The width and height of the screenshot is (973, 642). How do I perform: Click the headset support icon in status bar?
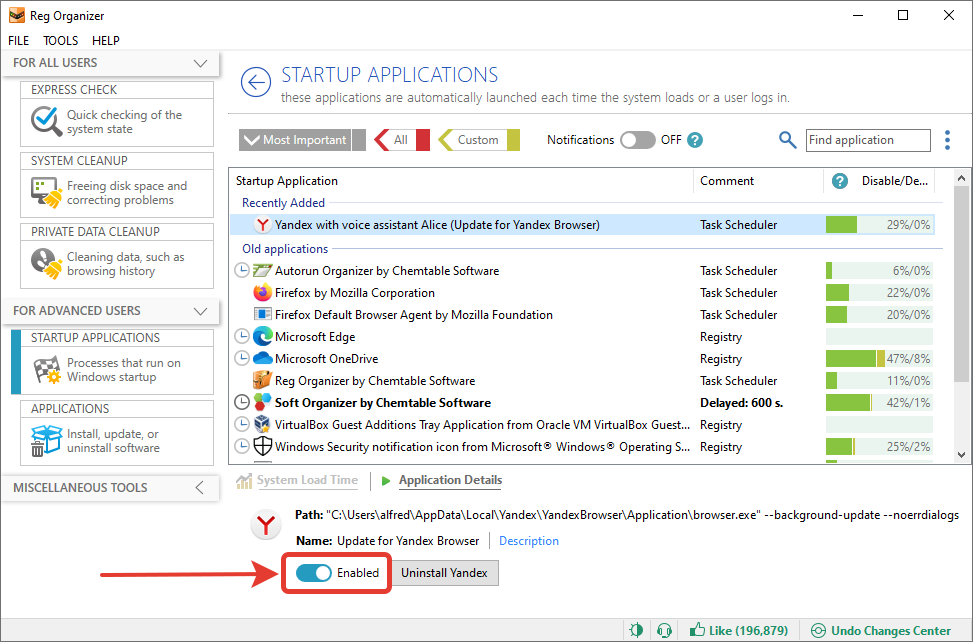tap(664, 630)
